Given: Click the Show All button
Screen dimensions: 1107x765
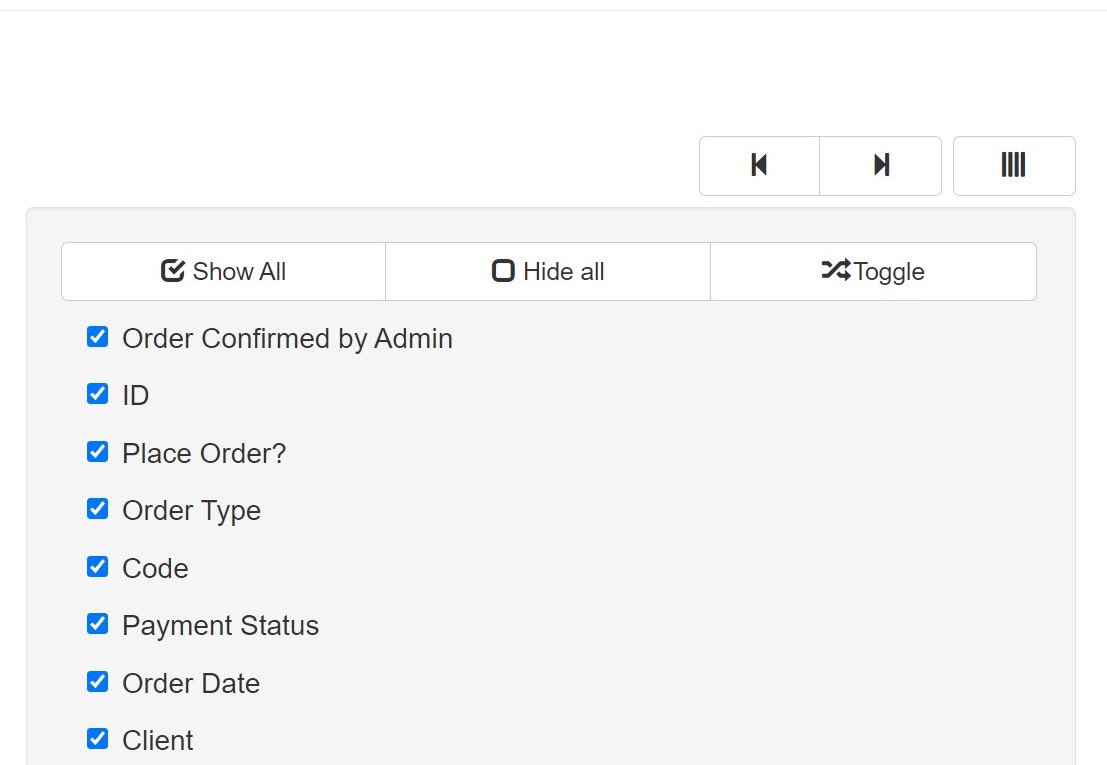Looking at the screenshot, I should [x=223, y=272].
